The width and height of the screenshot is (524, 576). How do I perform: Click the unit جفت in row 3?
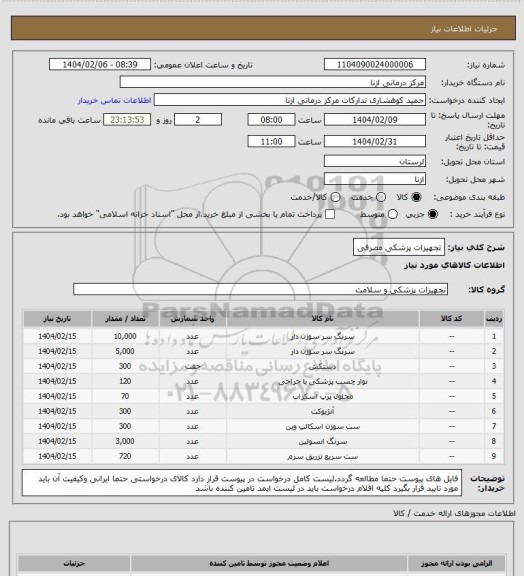(192, 366)
